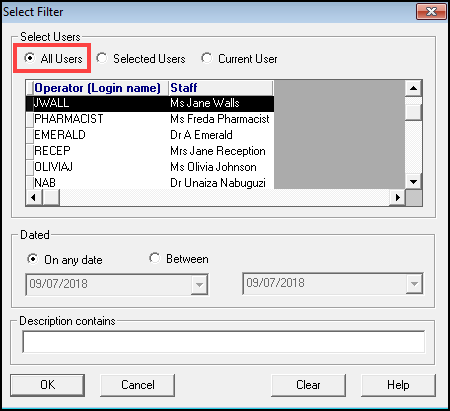This screenshot has height=411, width=450.
Task: Open Help for the filter dialog
Action: click(x=398, y=385)
